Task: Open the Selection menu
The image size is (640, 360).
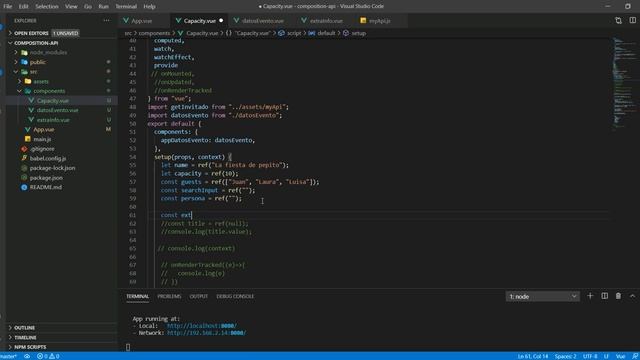Action: click(x=47, y=7)
